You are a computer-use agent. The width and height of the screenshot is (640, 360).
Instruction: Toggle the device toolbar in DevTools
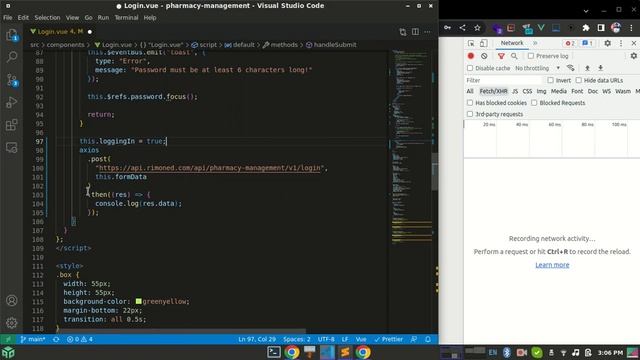coord(483,43)
